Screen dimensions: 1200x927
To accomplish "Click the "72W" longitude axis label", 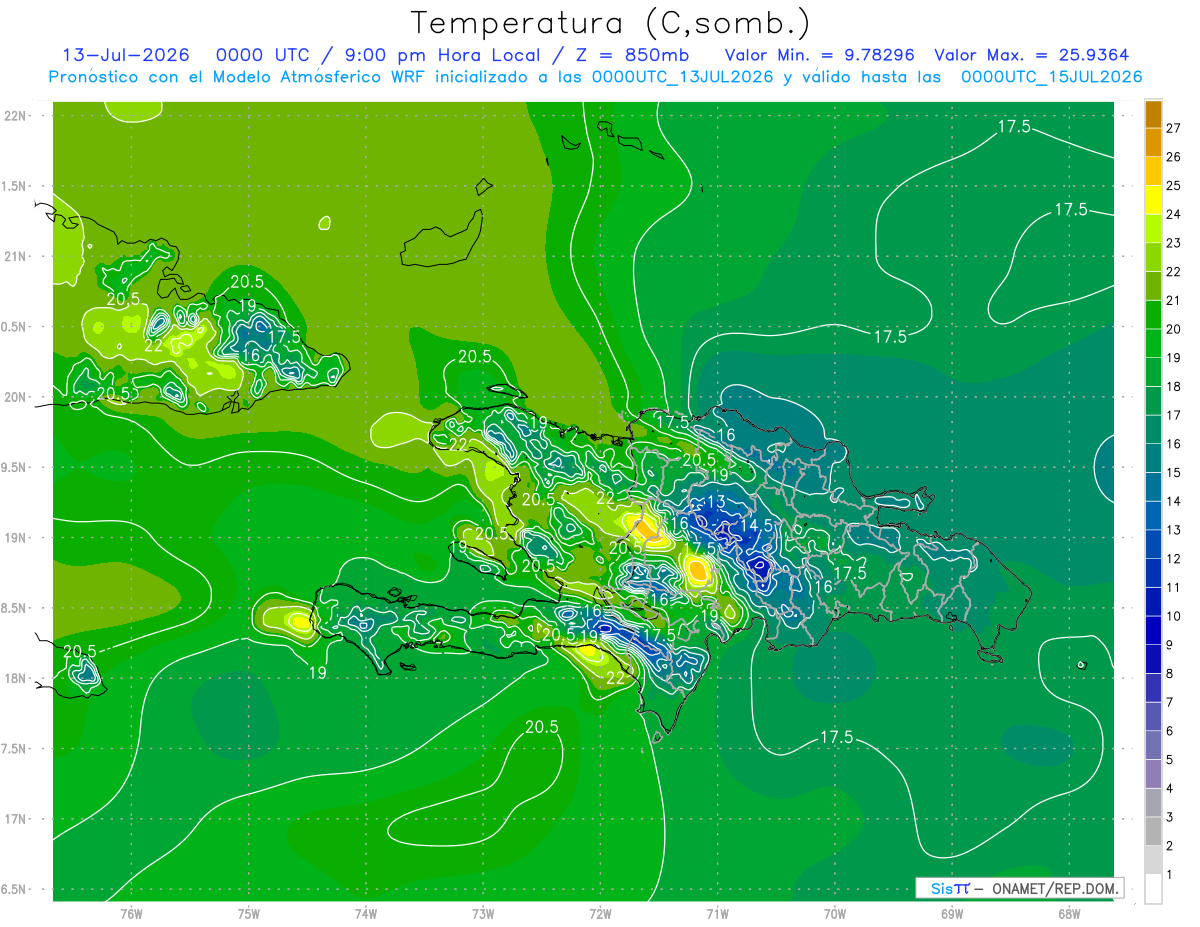I will click(x=600, y=914).
